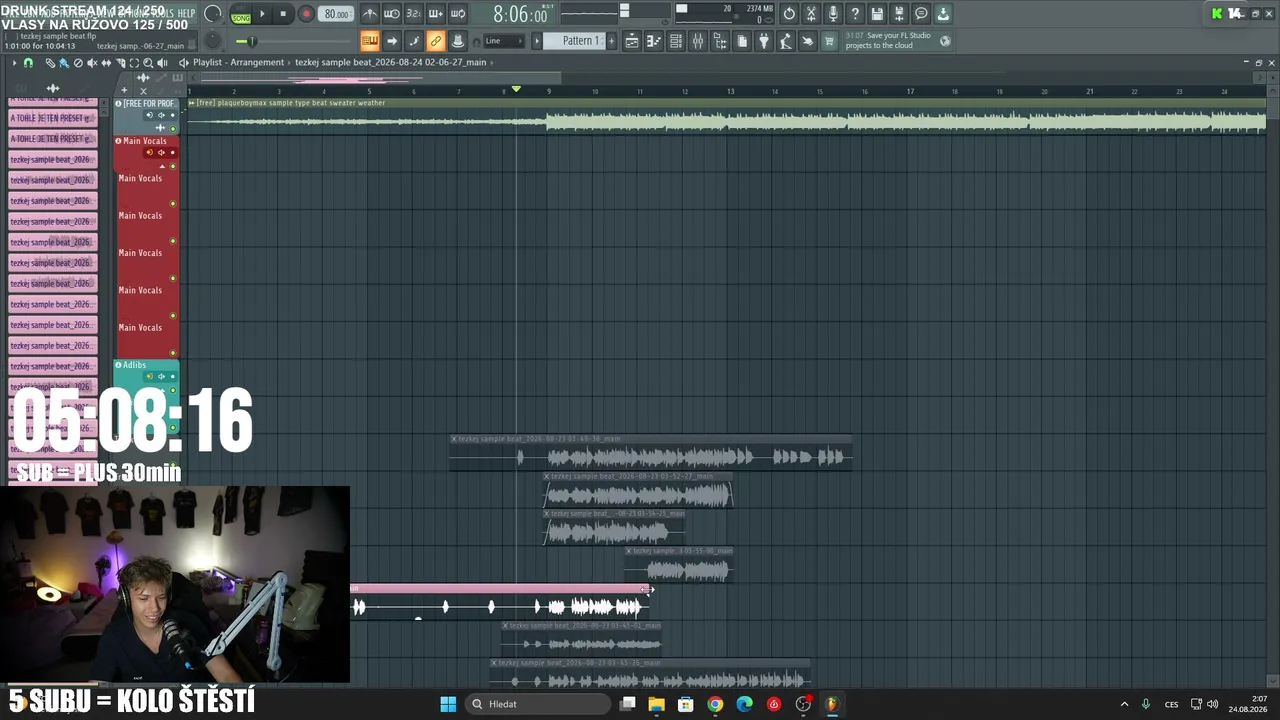Stop playback in the transport bar

pyautogui.click(x=283, y=14)
